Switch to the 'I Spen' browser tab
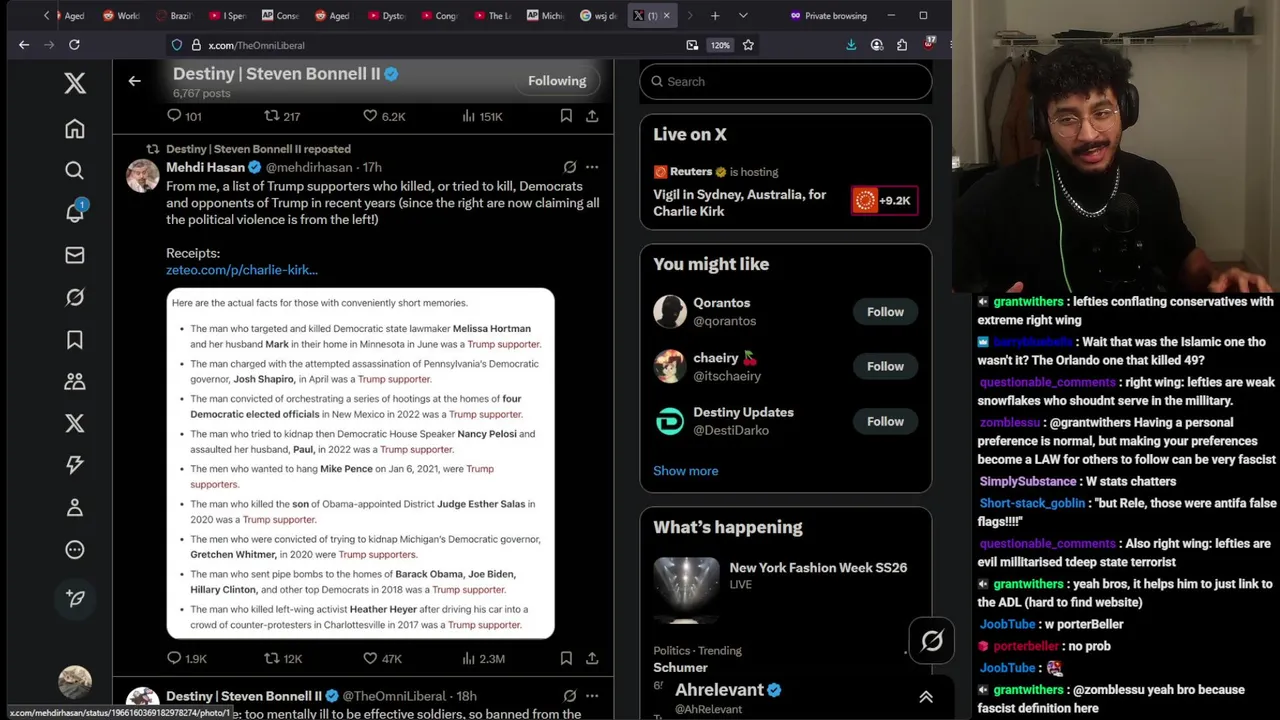 click(x=228, y=16)
